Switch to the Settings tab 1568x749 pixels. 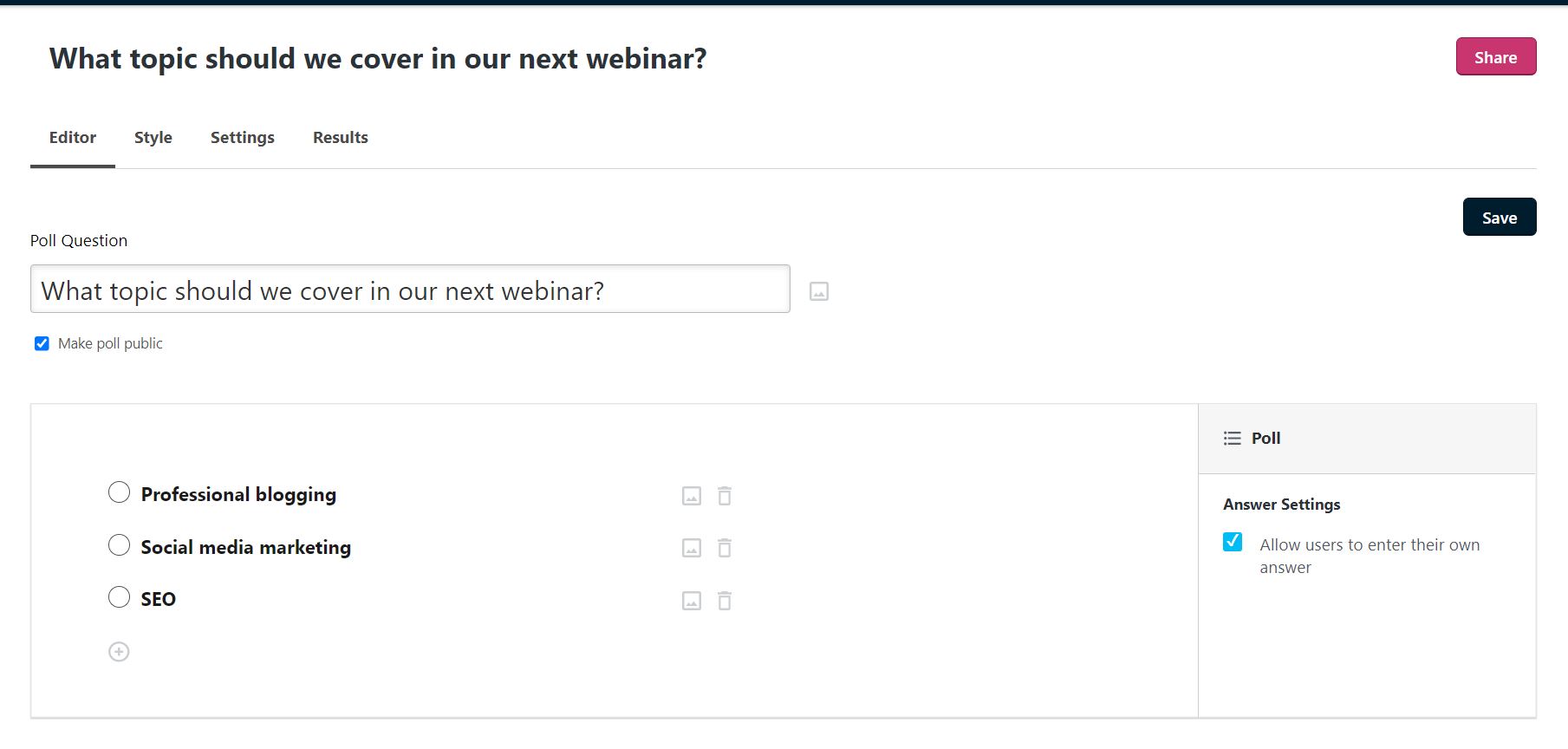[x=242, y=137]
